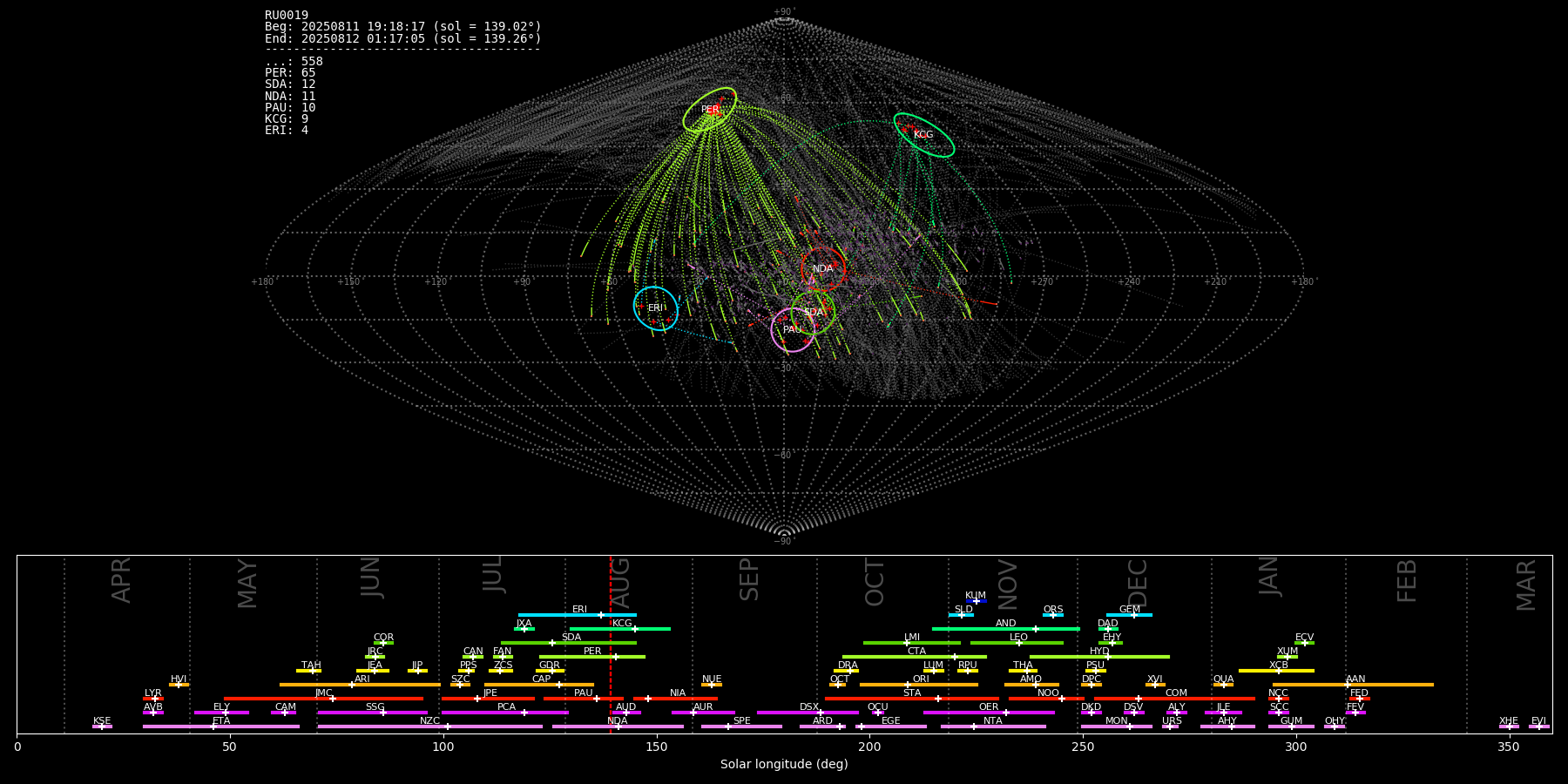Click the PAU radiant circle on sky map
1568x784 pixels.
(793, 330)
